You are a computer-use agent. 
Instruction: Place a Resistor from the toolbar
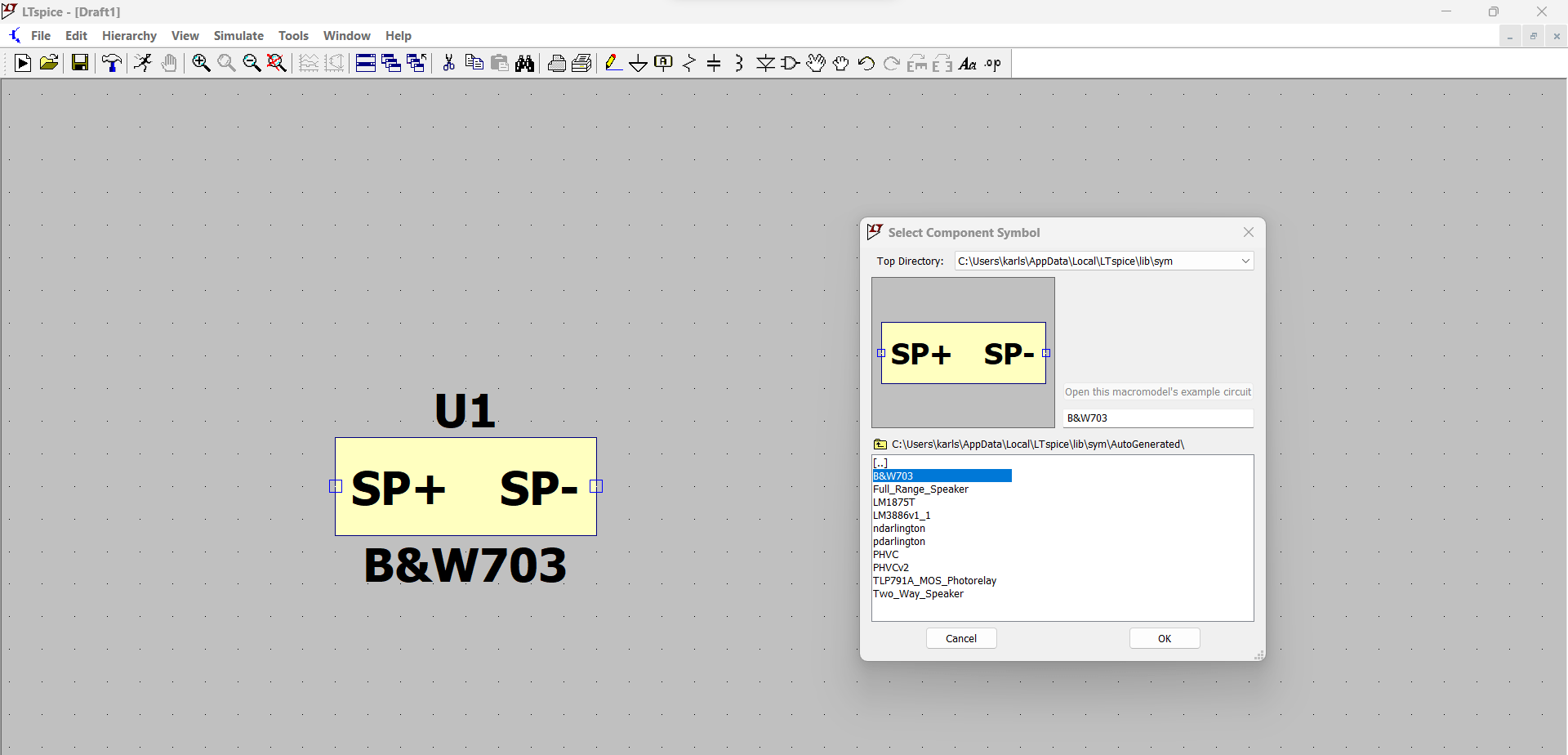[x=689, y=63]
